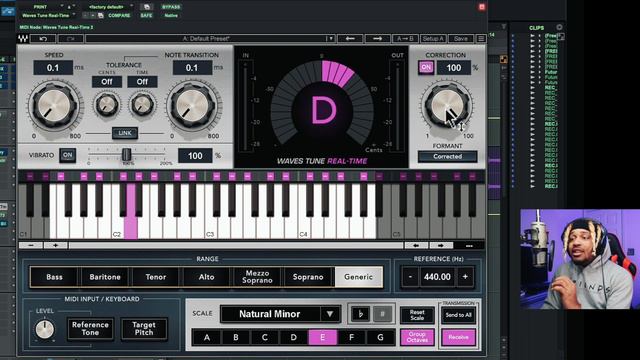
Task: Select sharp accidental notation button
Action: 382,314
